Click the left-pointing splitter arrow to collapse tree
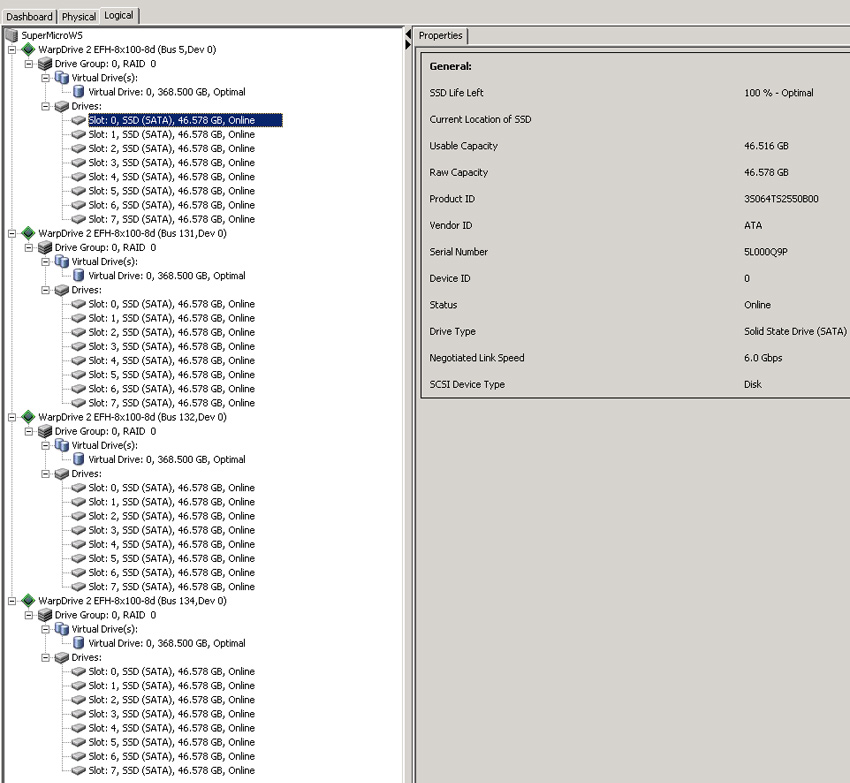This screenshot has width=850, height=783. click(x=408, y=35)
